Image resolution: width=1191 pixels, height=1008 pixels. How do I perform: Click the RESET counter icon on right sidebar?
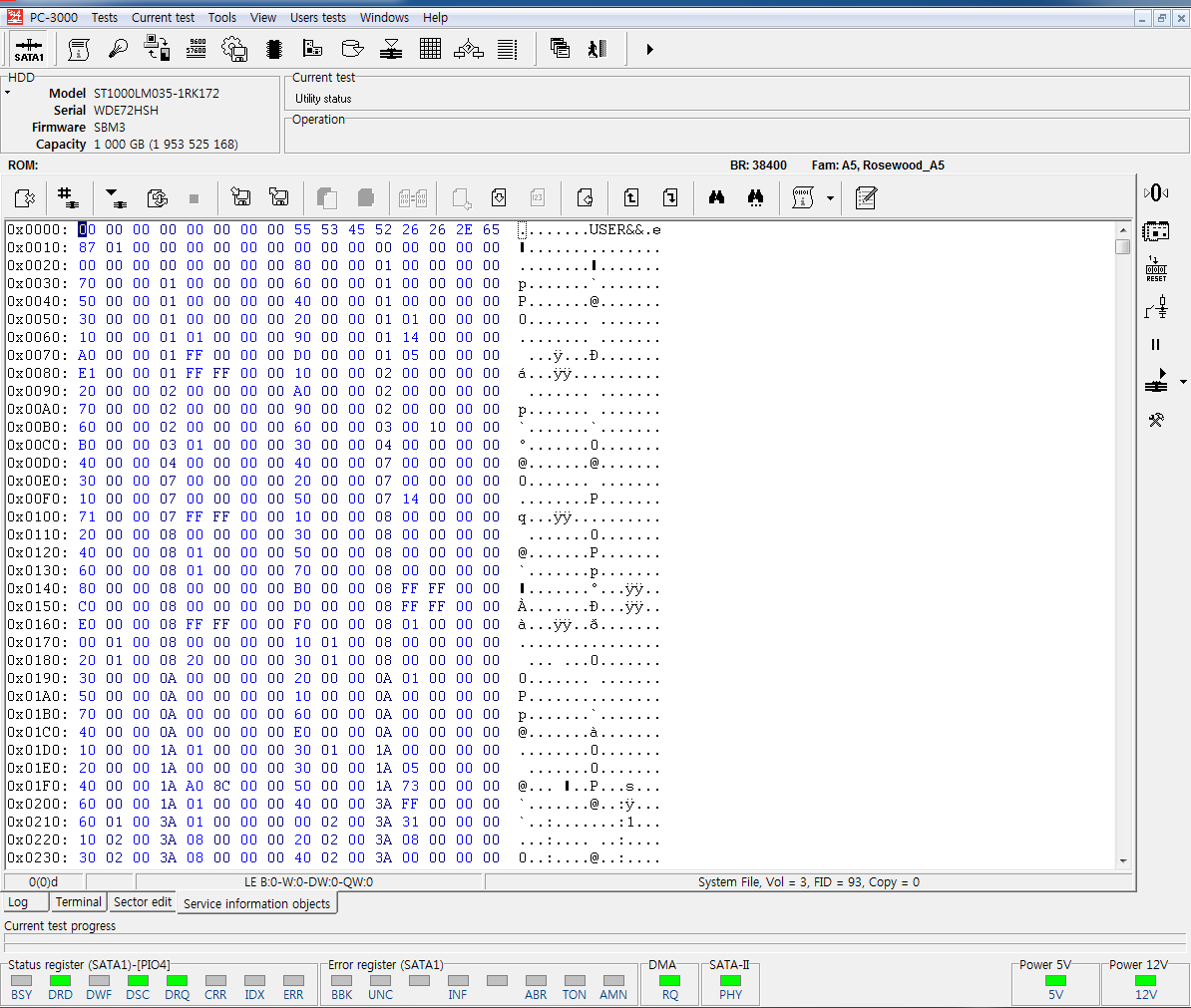pyautogui.click(x=1156, y=266)
